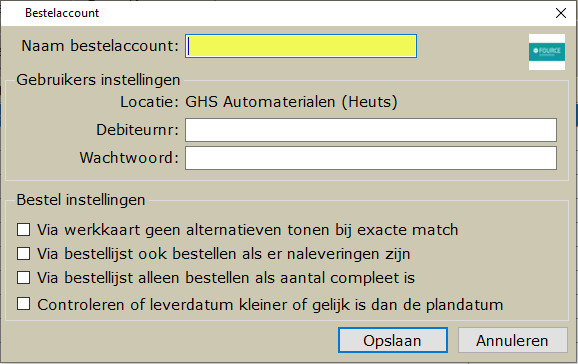Check 'alleen bestellen als aantal compleet is'

click(24, 278)
